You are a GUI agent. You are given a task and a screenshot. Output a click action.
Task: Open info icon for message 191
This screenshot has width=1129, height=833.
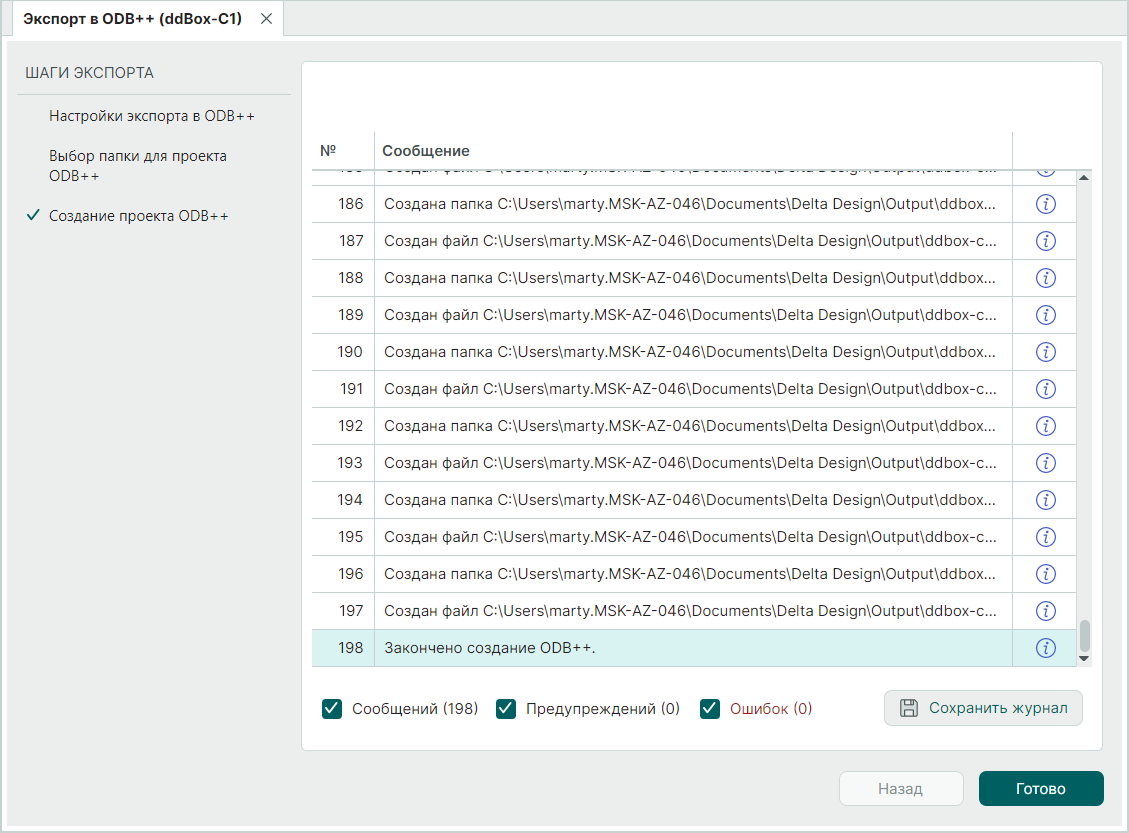(x=1045, y=389)
